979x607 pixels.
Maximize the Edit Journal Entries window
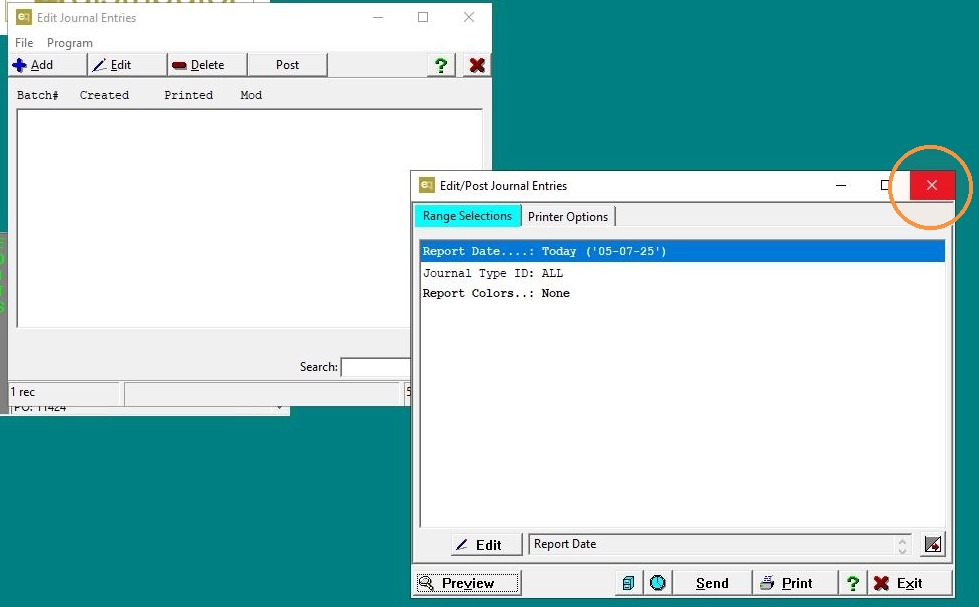(423, 17)
